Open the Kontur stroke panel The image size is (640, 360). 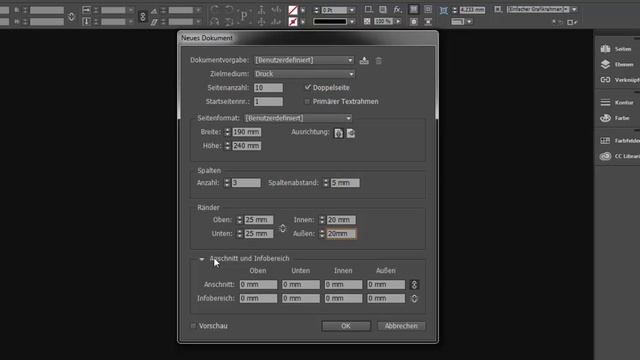(618, 102)
